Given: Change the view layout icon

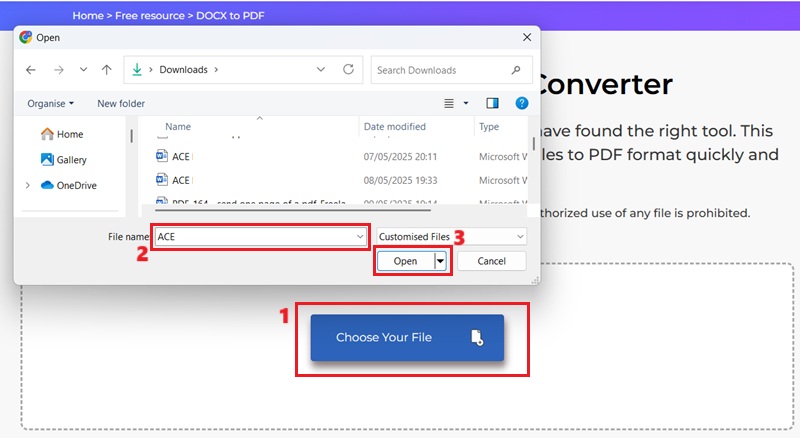Looking at the screenshot, I should click(x=449, y=104).
